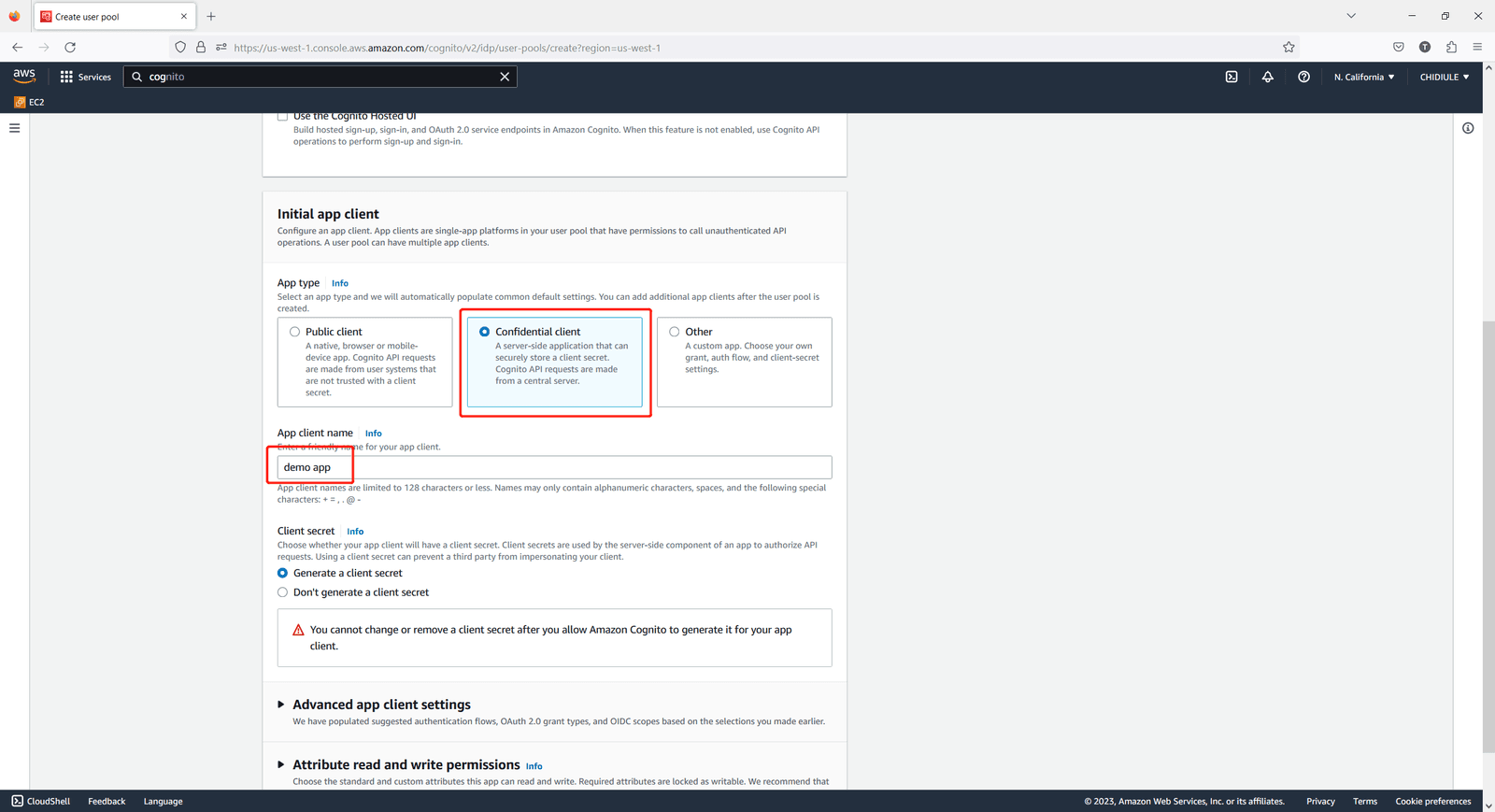The width and height of the screenshot is (1495, 812).
Task: Clear the cognito search with X
Action: [x=505, y=77]
